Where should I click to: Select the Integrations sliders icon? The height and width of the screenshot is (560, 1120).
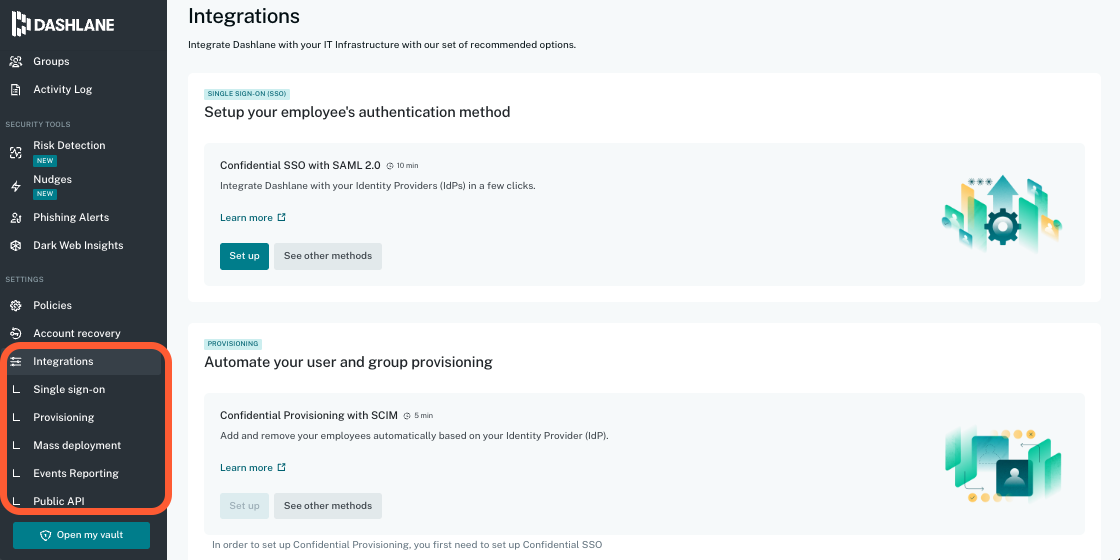click(16, 361)
